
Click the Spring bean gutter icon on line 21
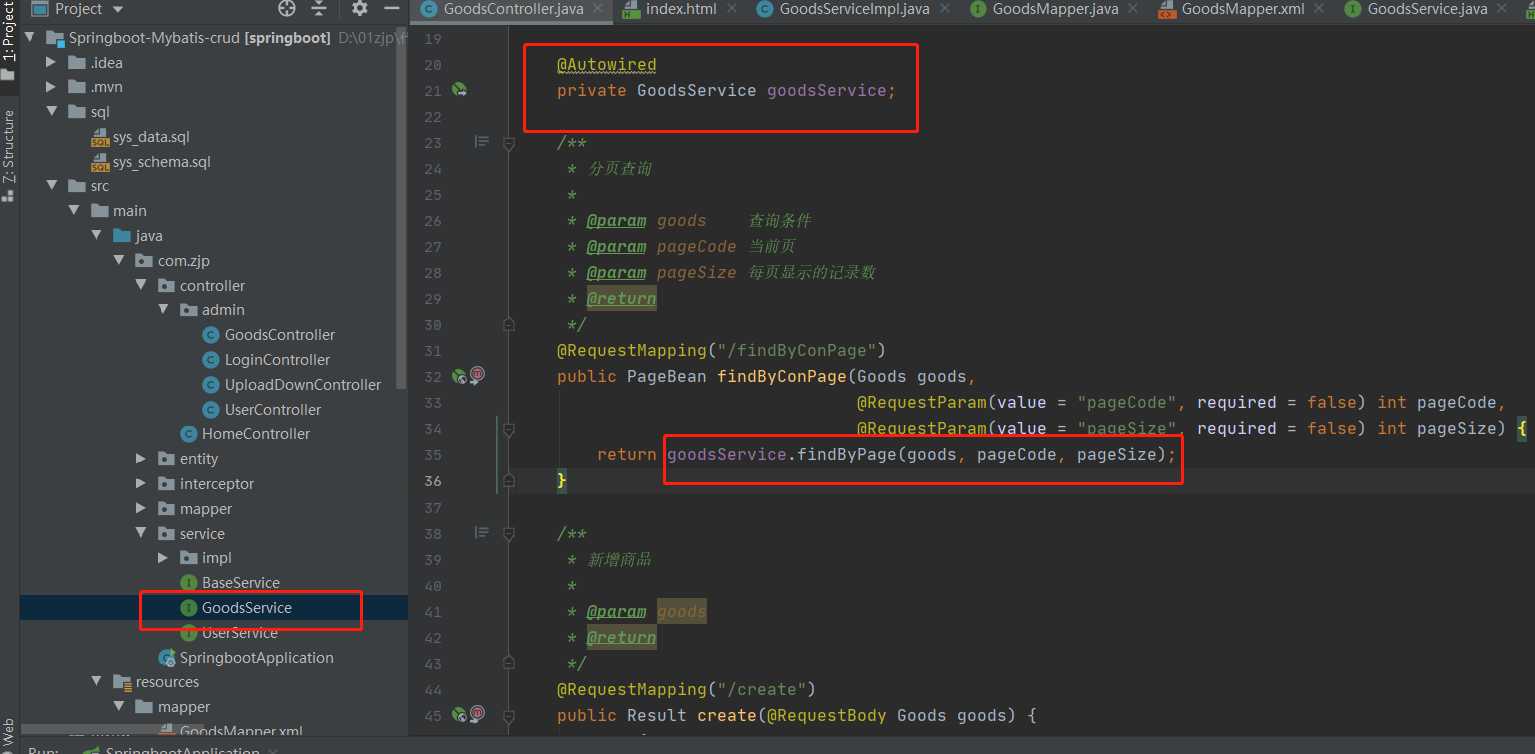(459, 90)
